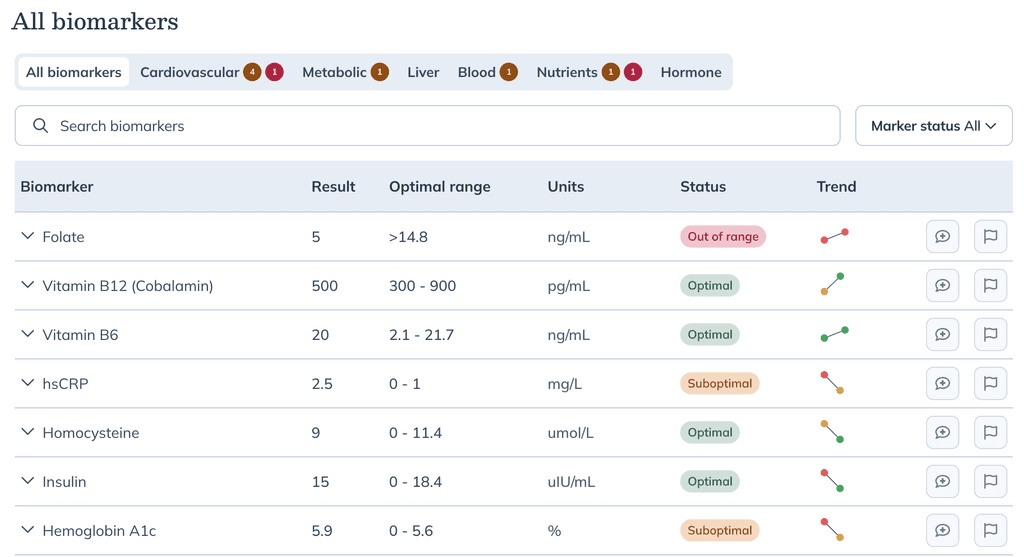The height and width of the screenshot is (557, 1024).
Task: Click the Suboptimal badge for Hemoglobin A1c
Action: coord(720,530)
